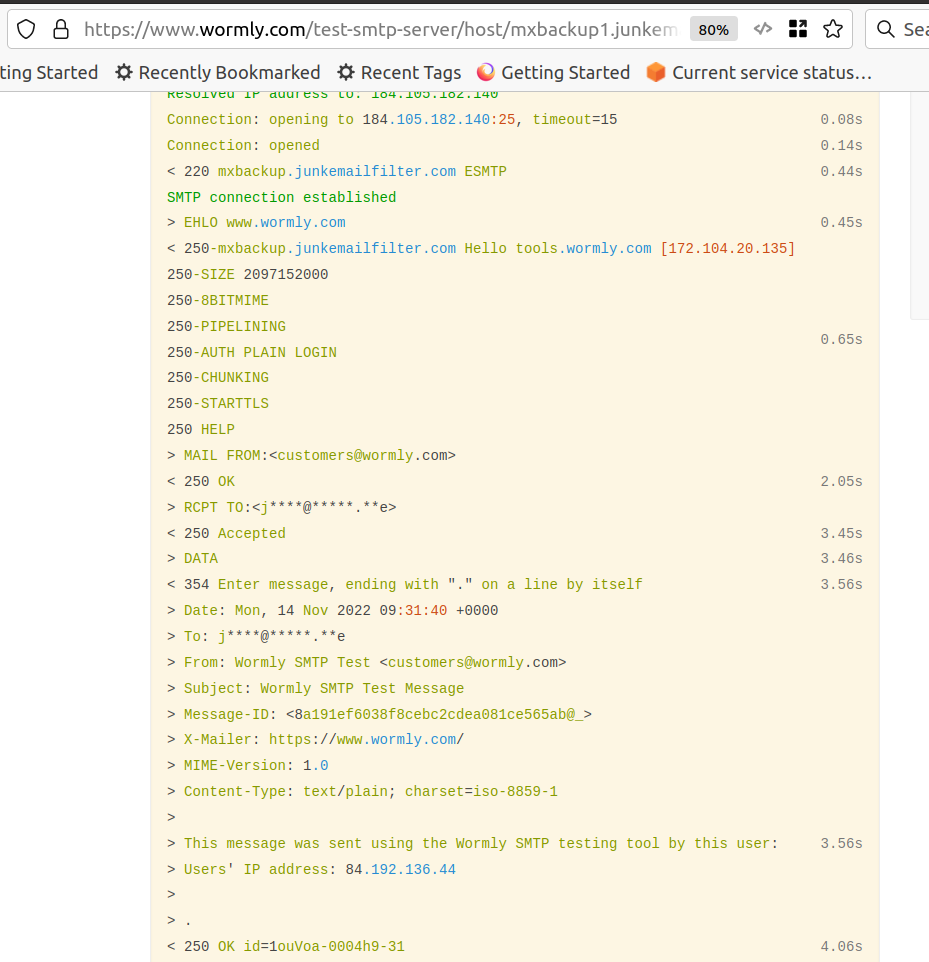Click the 'MIME-Version: 1.0' line
929x962 pixels.
point(247,766)
